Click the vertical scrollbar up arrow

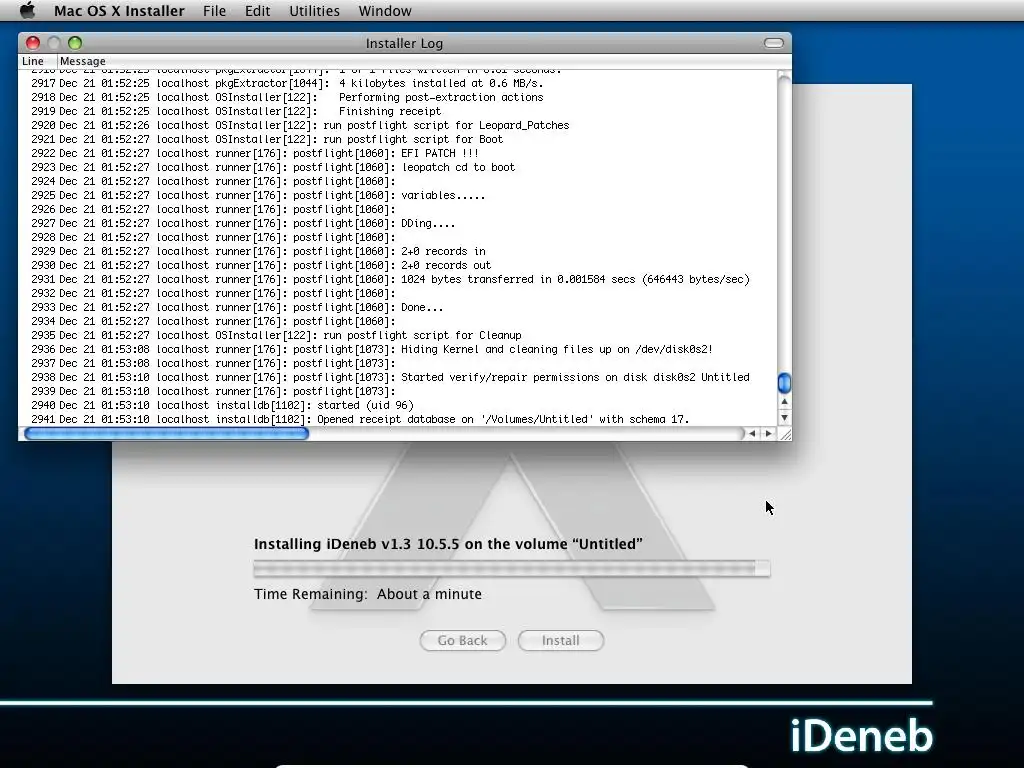pyautogui.click(x=784, y=402)
